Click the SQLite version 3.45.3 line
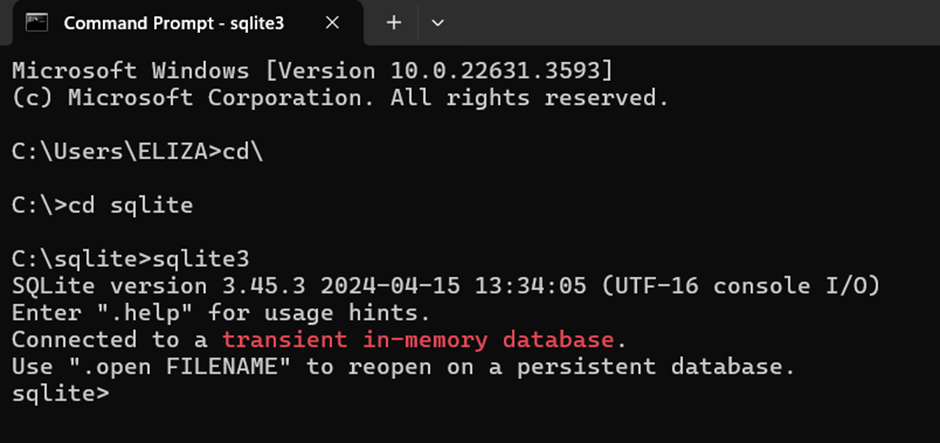This screenshot has height=443, width=940. pos(446,286)
